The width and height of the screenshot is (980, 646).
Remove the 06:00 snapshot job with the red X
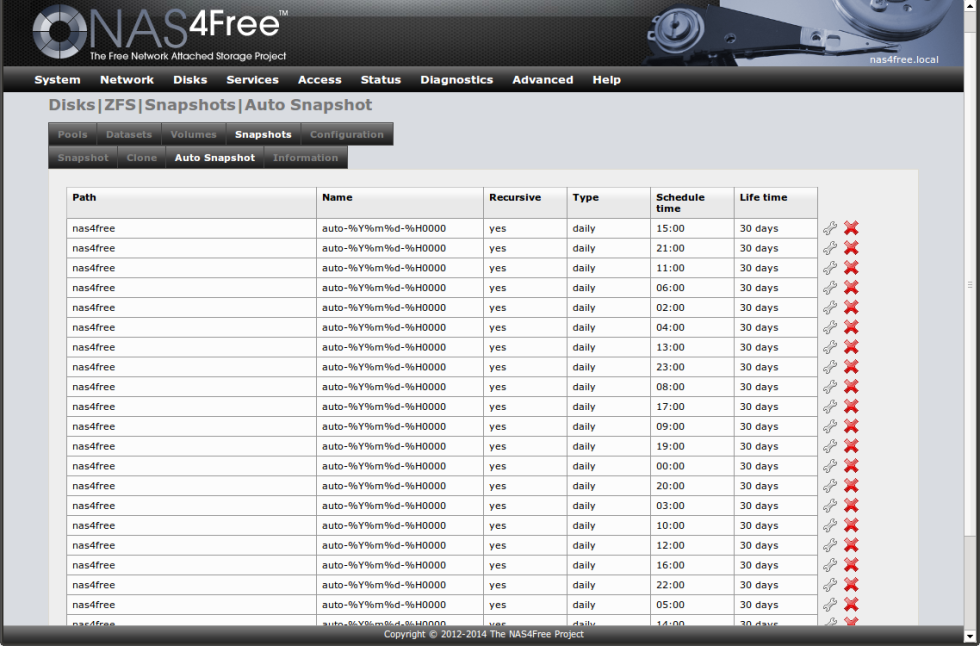pyautogui.click(x=850, y=287)
